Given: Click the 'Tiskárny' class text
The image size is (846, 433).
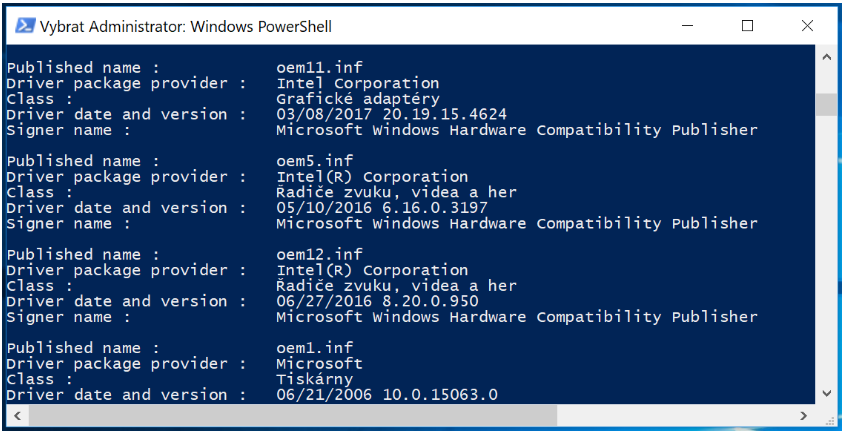Looking at the screenshot, I should pos(314,379).
